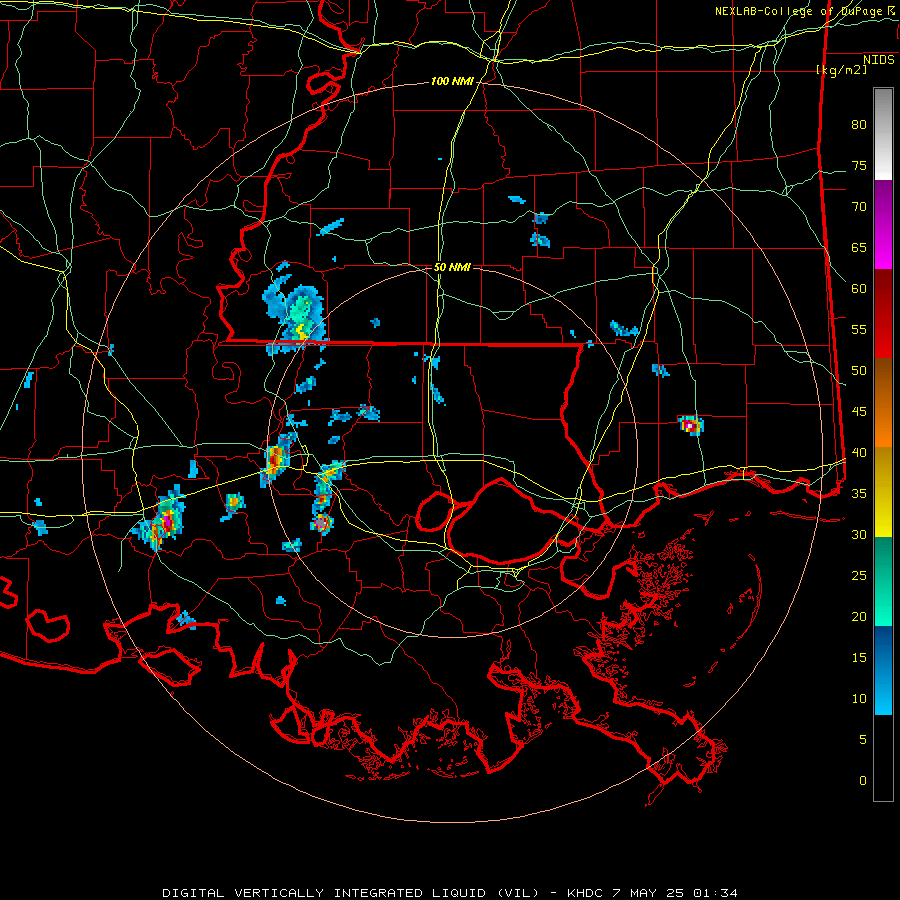Click the 35 value on the color scale
Screen dimensions: 900x900
[859, 494]
